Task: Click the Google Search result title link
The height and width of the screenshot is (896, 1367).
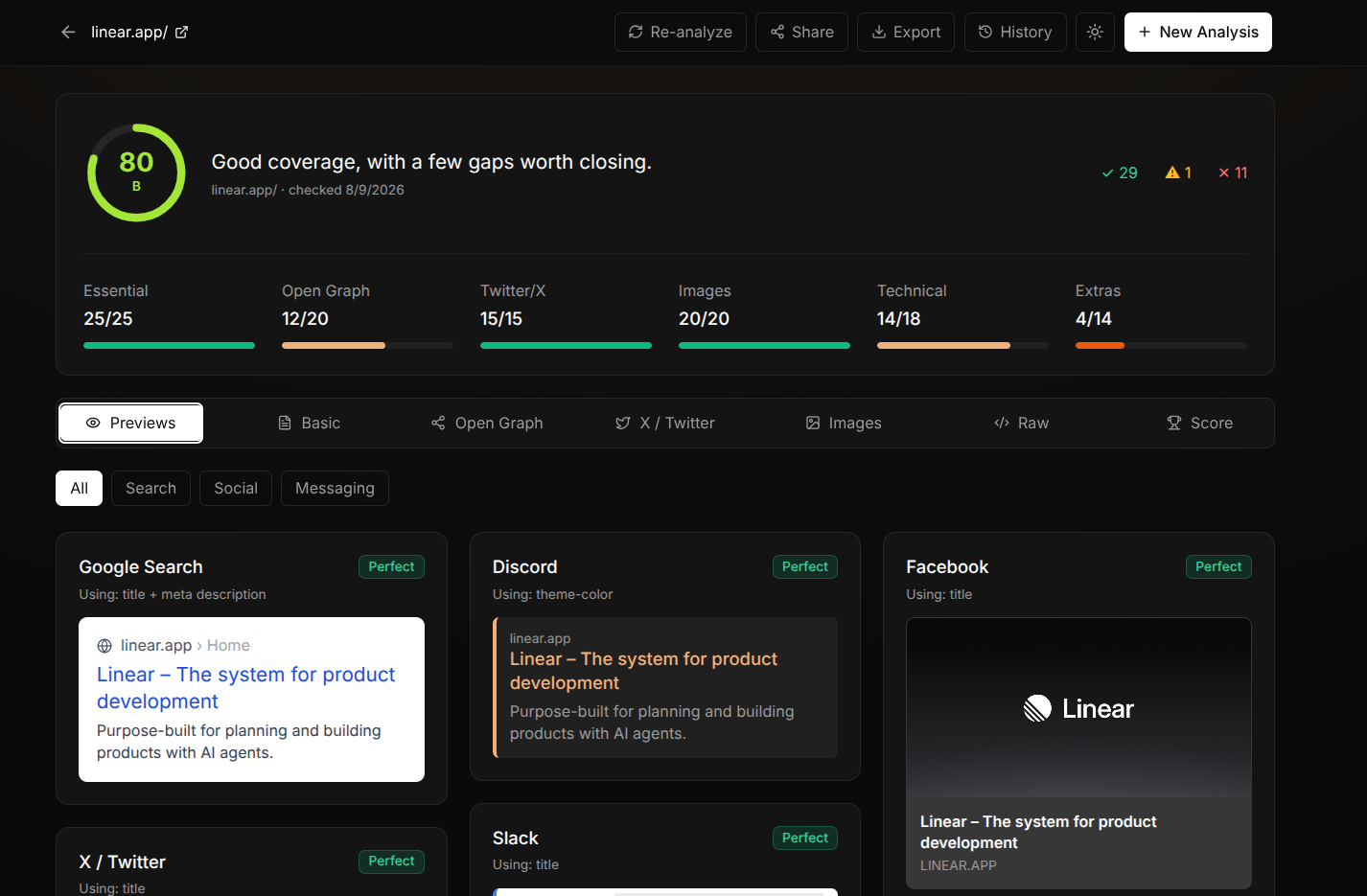Action: [x=245, y=688]
